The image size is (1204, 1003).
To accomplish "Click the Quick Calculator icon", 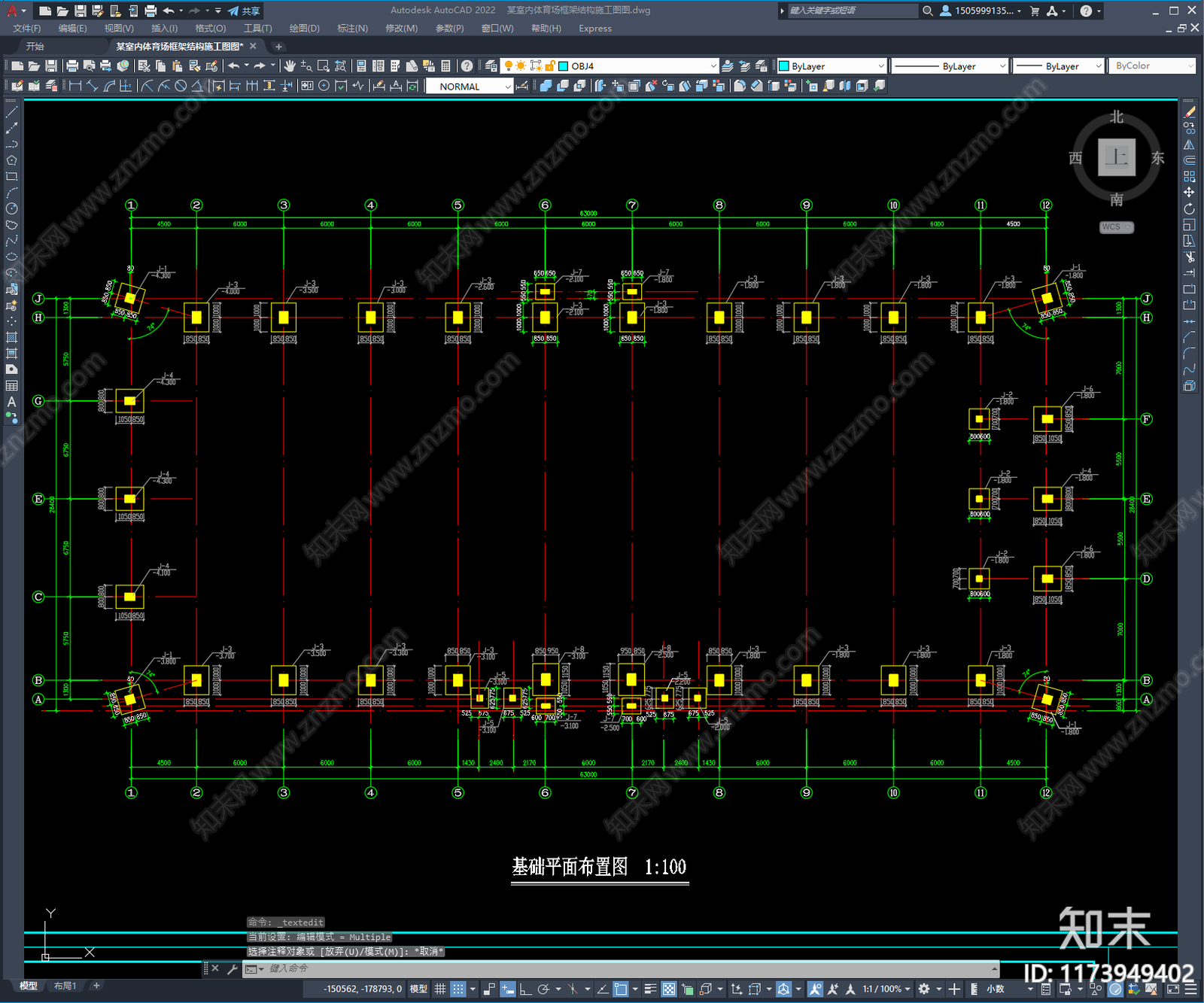I will pyautogui.click(x=445, y=66).
